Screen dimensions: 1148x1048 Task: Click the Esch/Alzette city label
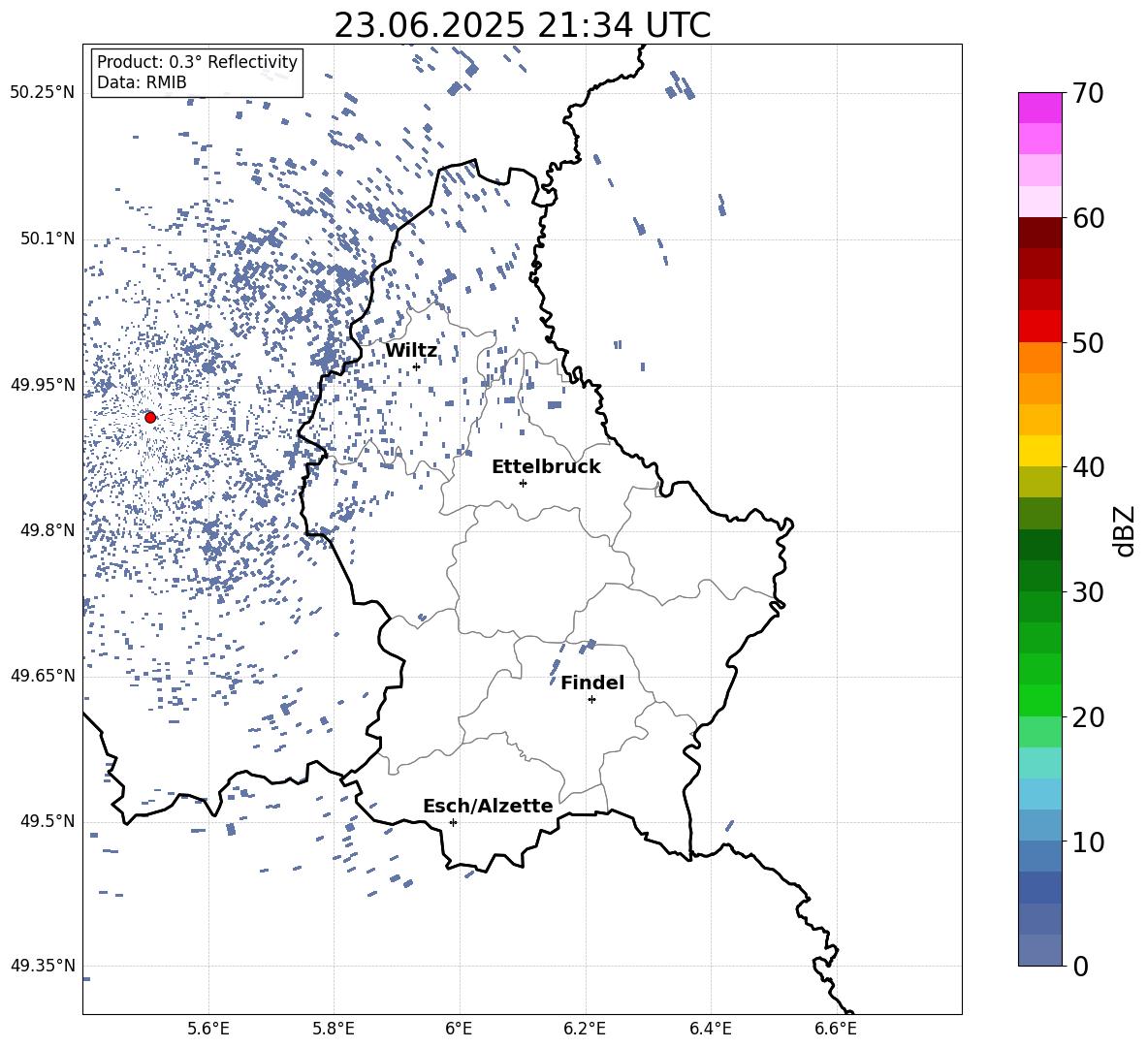pos(489,806)
